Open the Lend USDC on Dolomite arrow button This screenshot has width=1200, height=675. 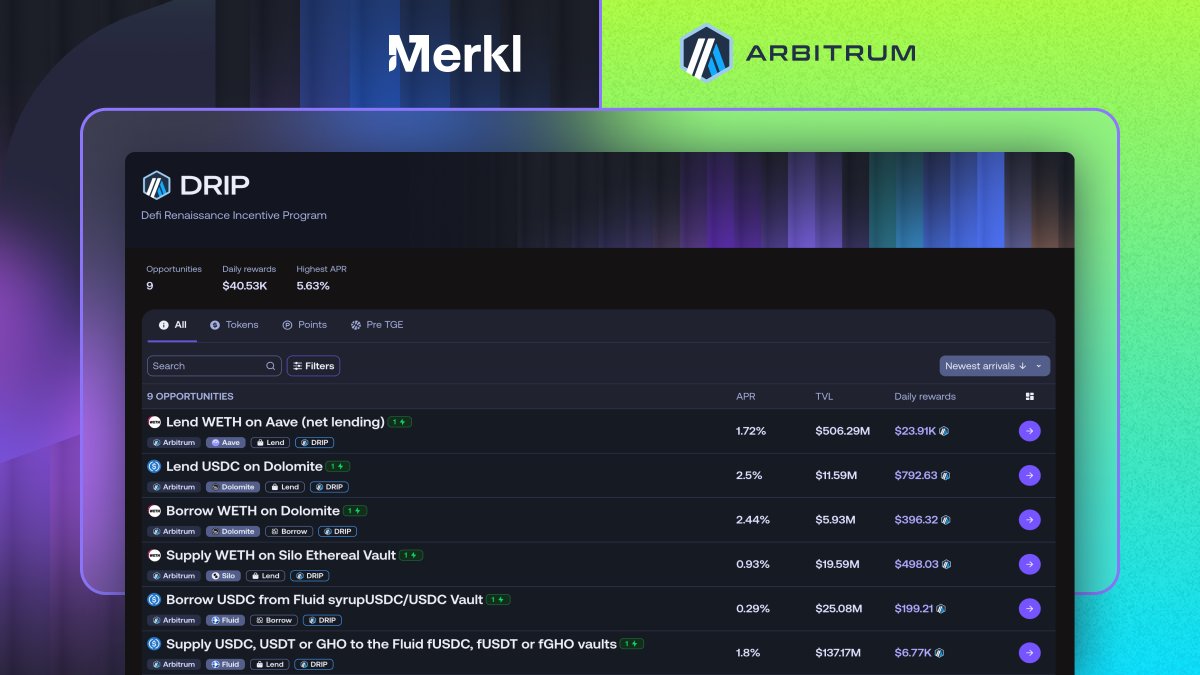pyautogui.click(x=1030, y=475)
